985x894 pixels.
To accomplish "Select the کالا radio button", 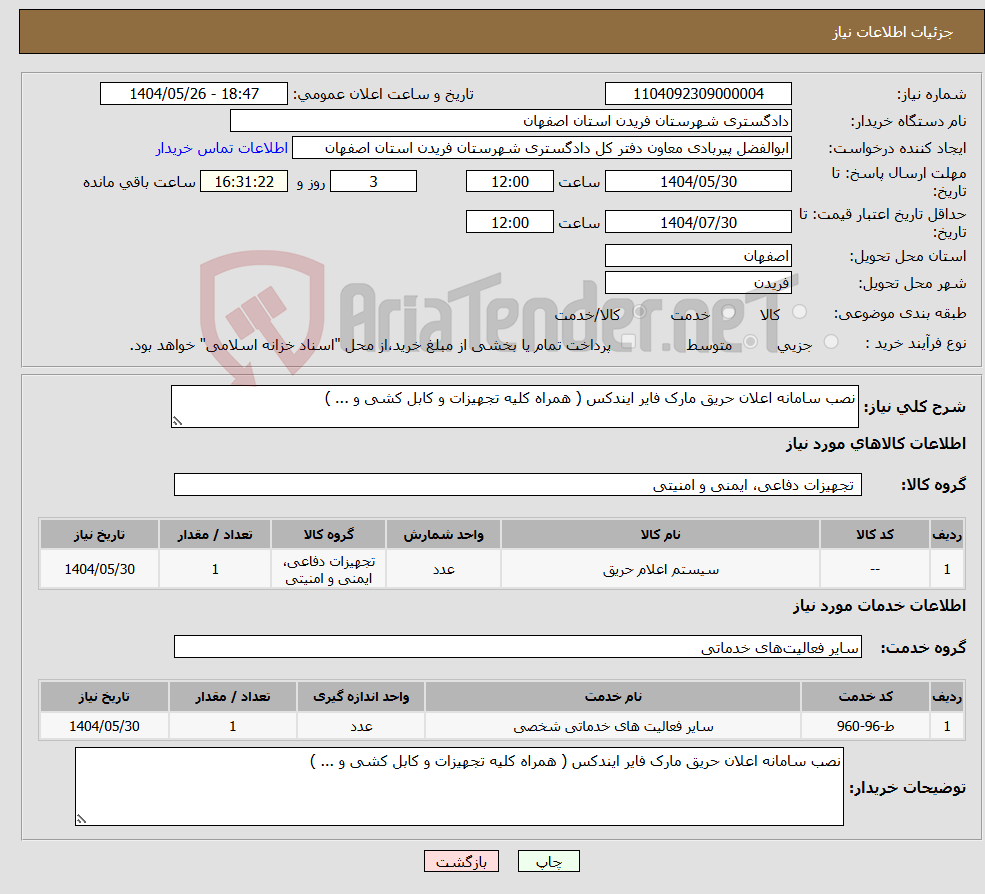I will click(x=799, y=312).
